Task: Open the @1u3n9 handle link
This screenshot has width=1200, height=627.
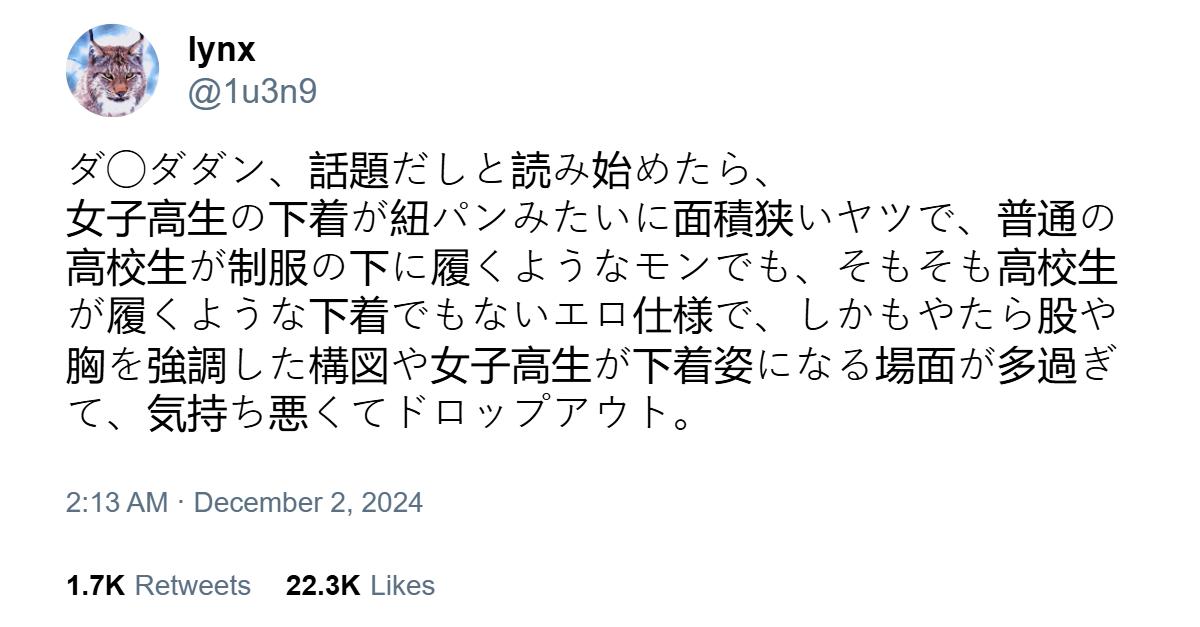Action: coord(252,92)
